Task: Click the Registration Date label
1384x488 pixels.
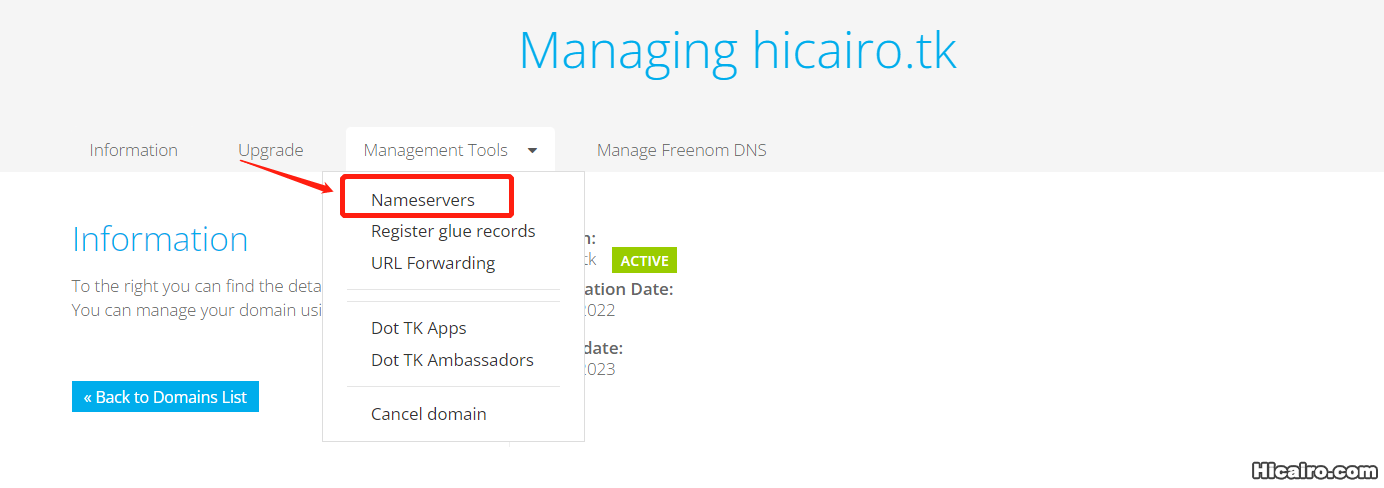Action: pyautogui.click(x=630, y=289)
